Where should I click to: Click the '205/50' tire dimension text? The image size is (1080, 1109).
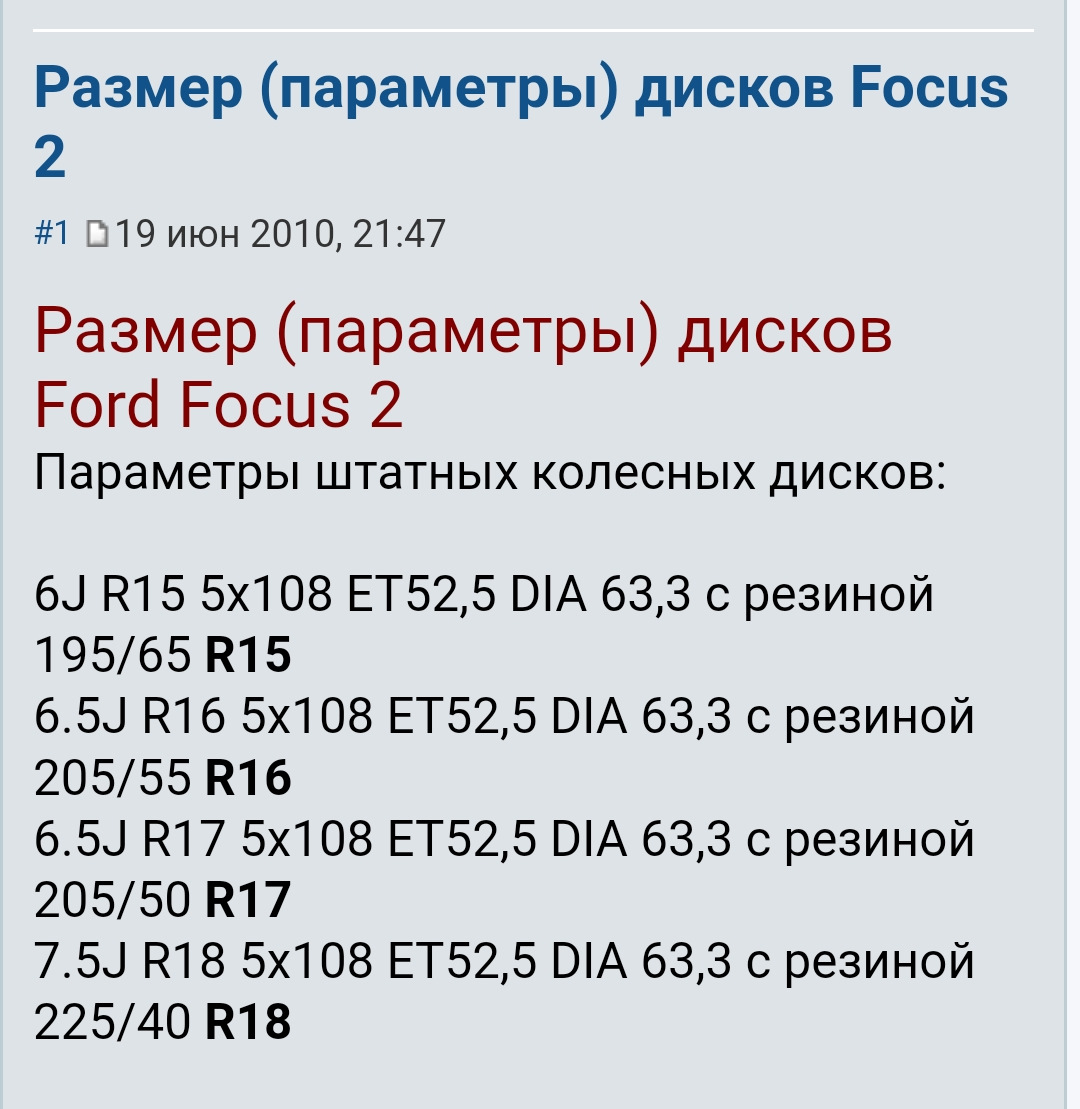(x=112, y=900)
